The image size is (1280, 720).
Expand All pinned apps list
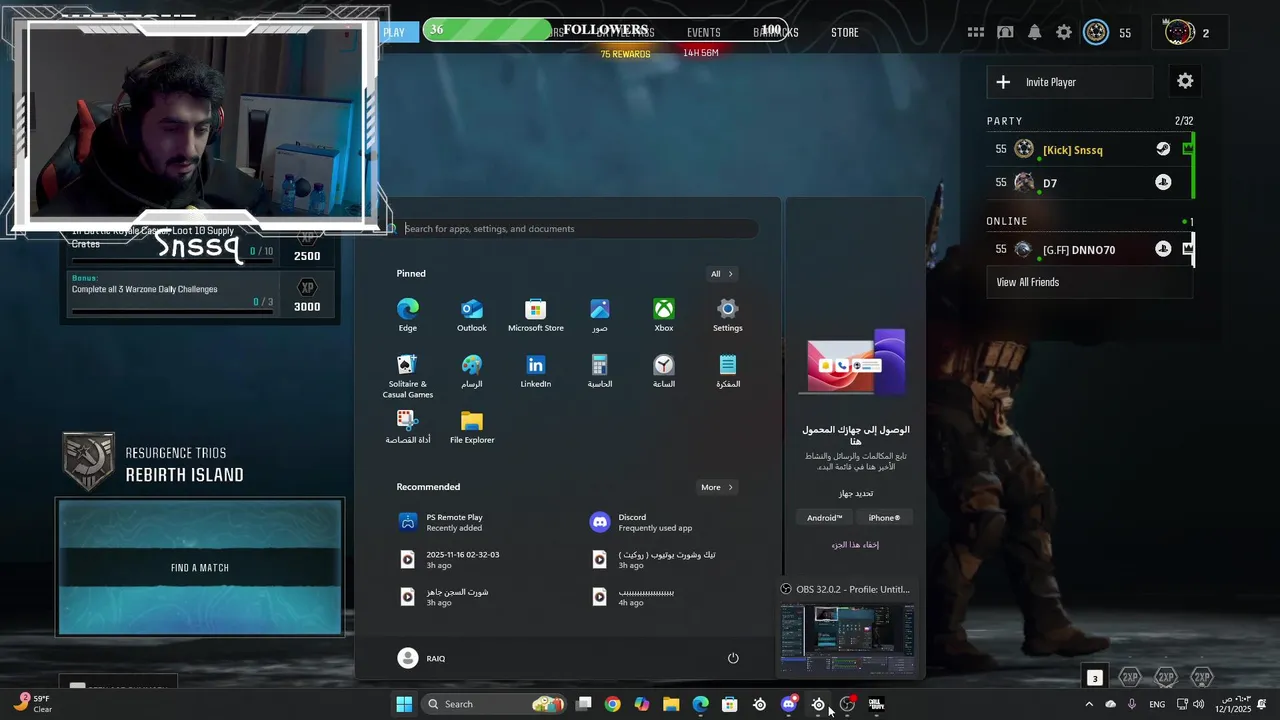pyautogui.click(x=721, y=273)
